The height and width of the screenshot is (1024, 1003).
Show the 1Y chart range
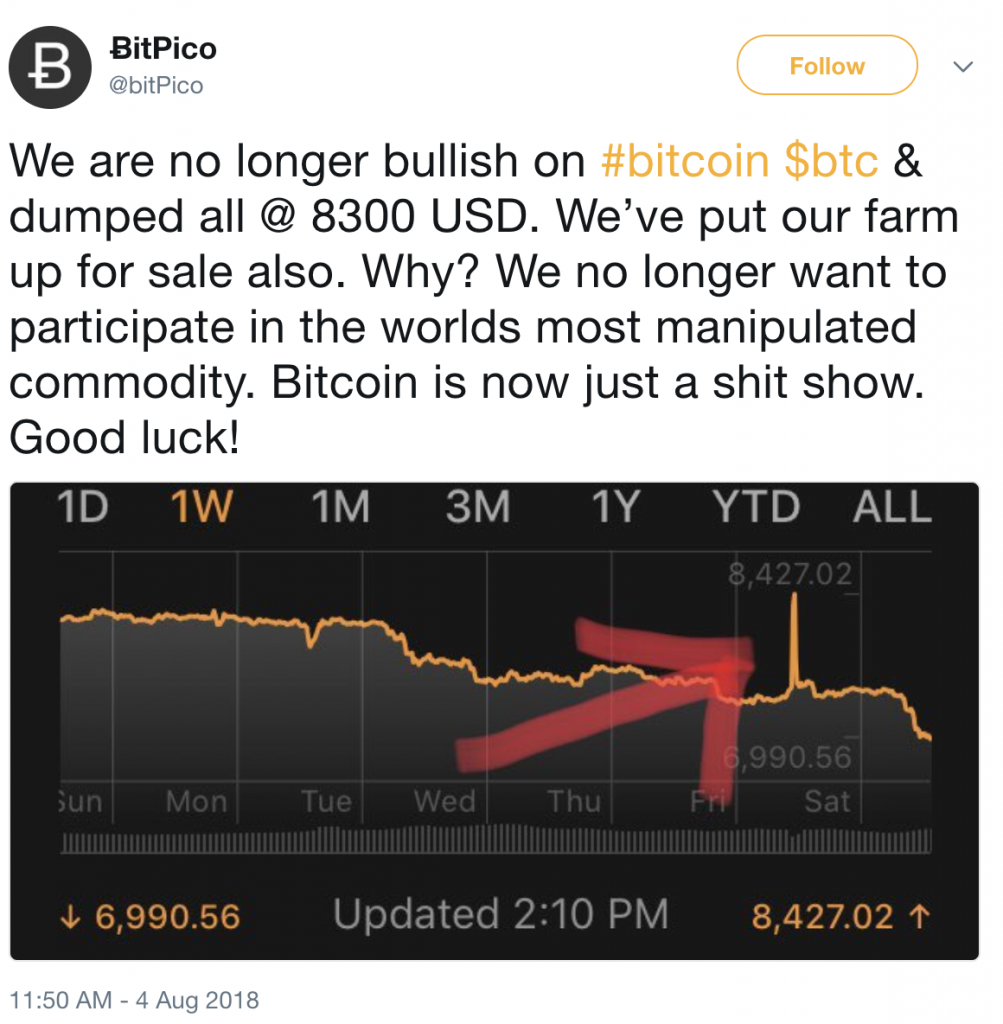[x=613, y=509]
